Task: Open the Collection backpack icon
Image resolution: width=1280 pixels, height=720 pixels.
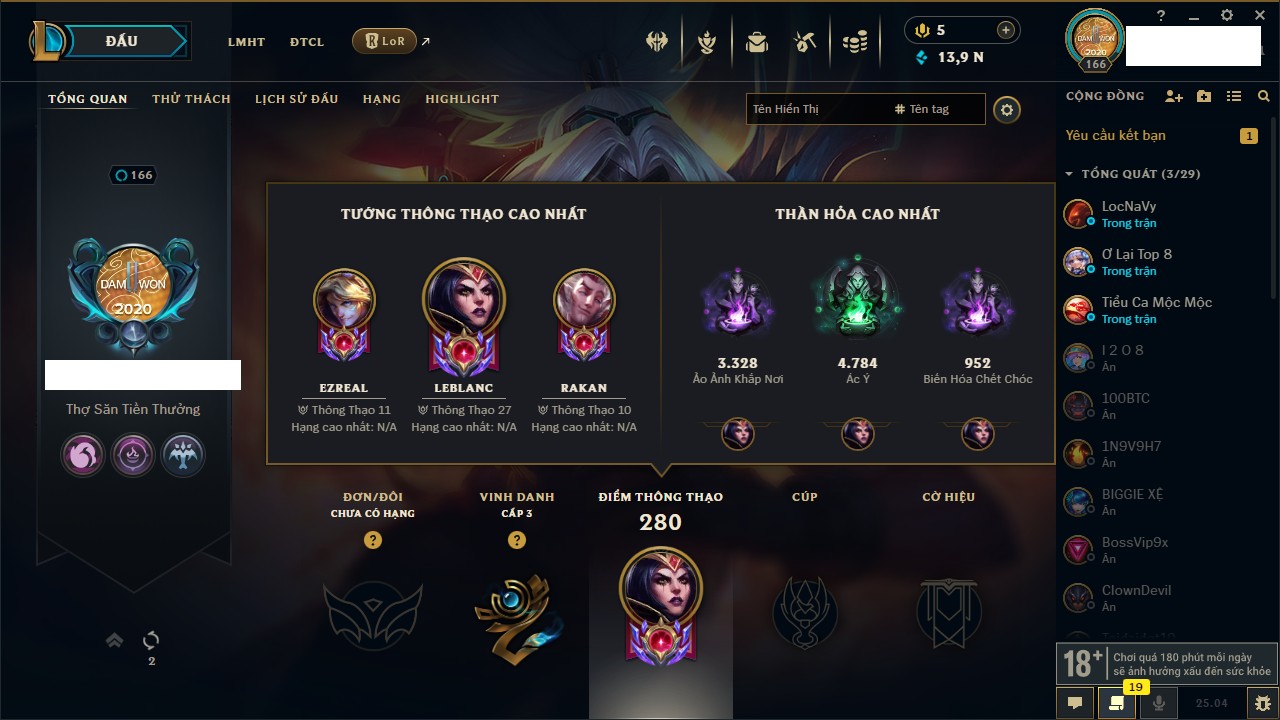Action: [x=757, y=42]
